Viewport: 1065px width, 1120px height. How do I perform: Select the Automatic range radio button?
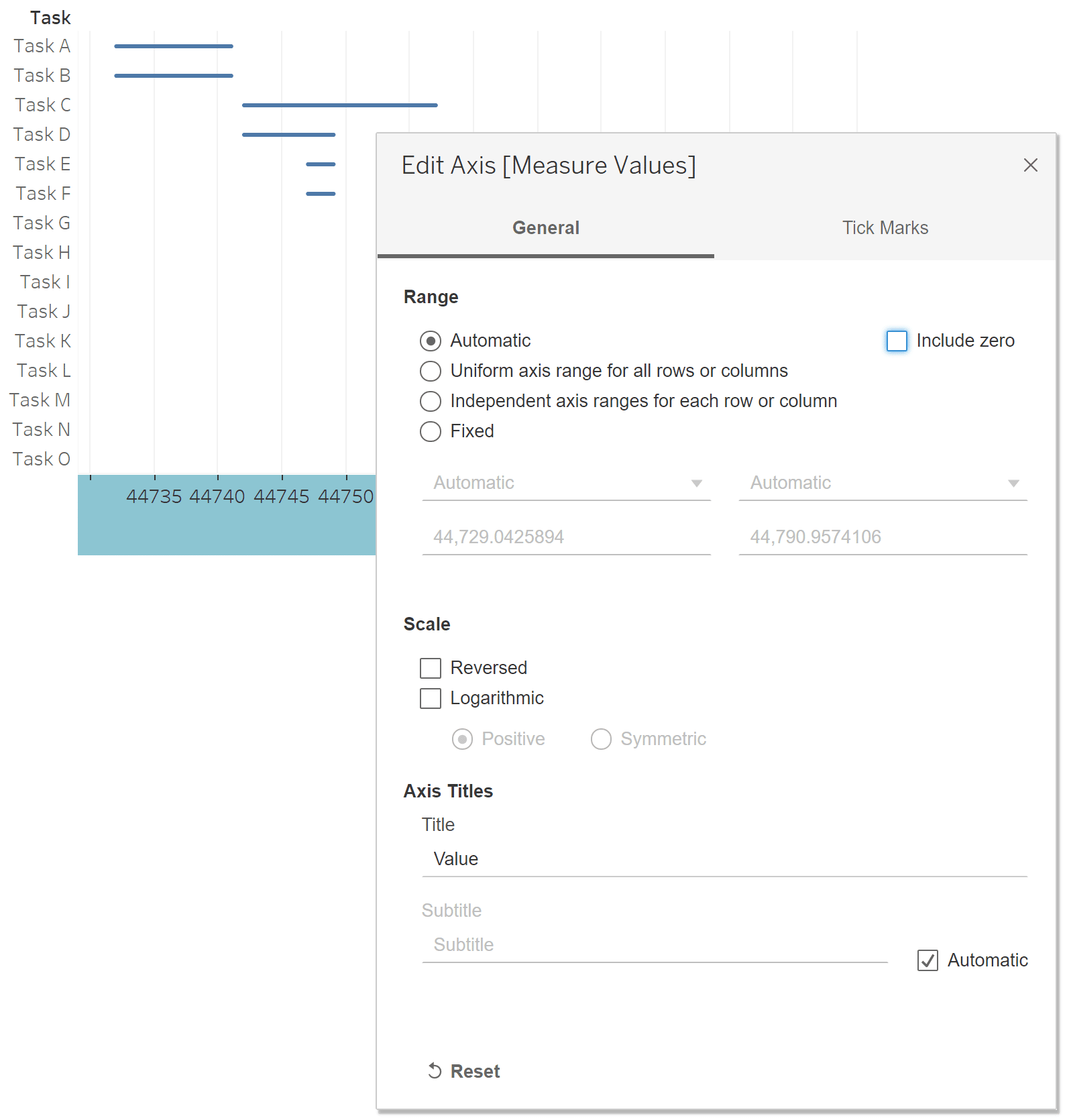[431, 341]
